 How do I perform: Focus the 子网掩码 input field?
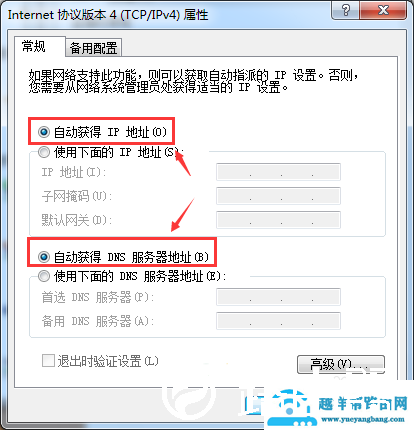click(278, 196)
